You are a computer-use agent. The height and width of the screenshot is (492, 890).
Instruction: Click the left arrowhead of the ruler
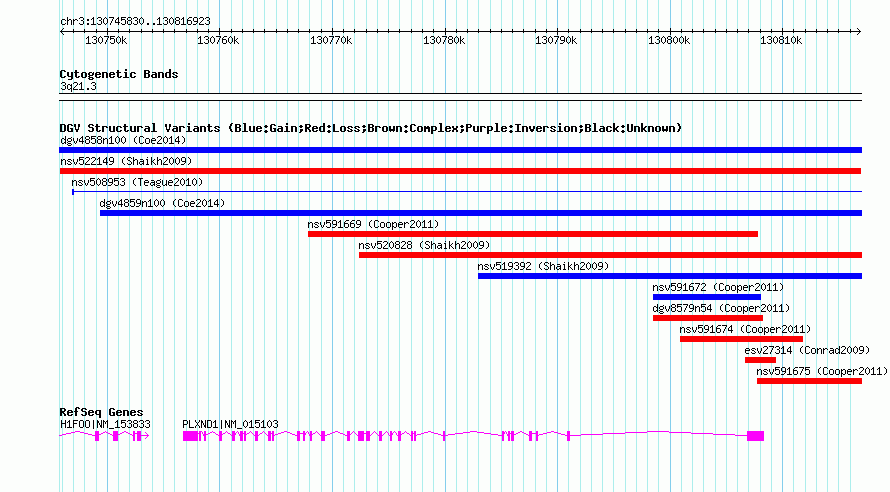62,32
